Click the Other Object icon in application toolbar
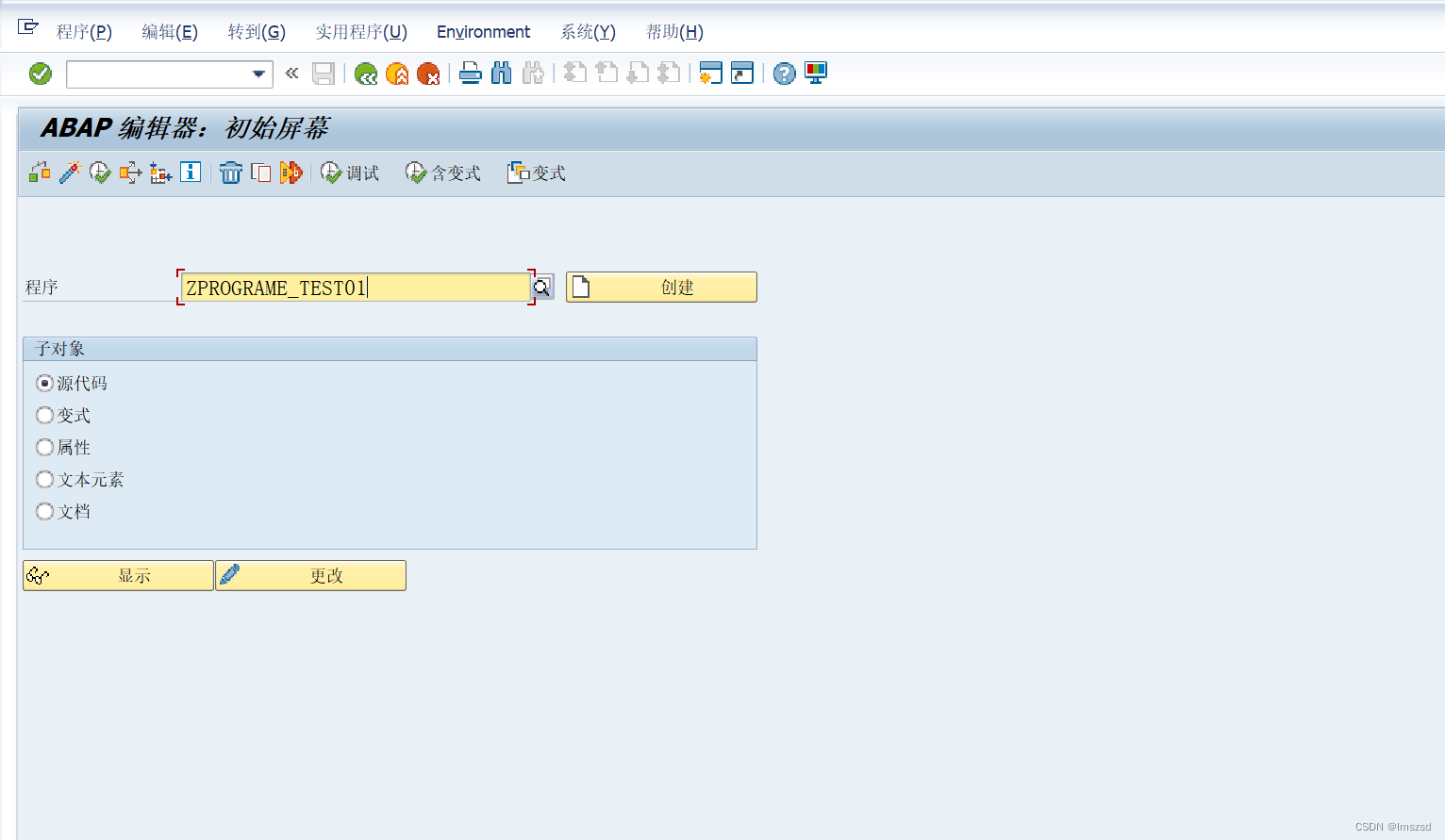Screen dimensions: 1445x840 40,173
